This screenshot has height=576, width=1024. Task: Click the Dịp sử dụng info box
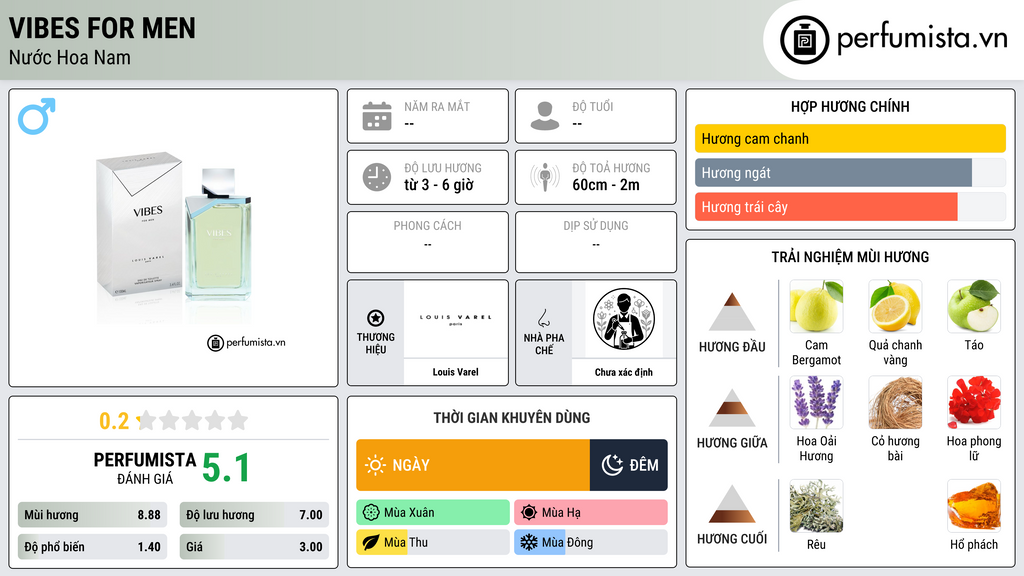click(596, 242)
